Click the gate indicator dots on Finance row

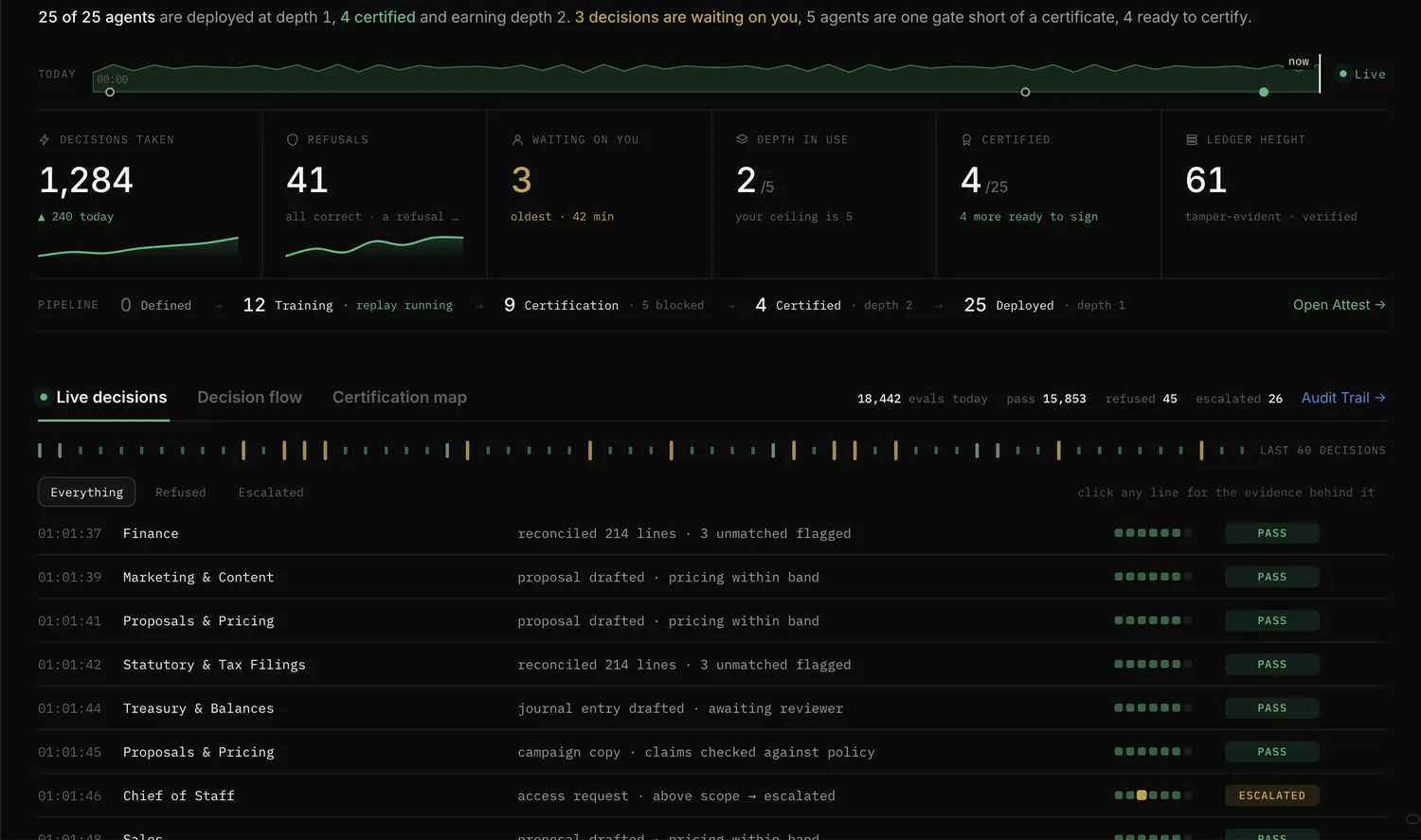[1153, 533]
